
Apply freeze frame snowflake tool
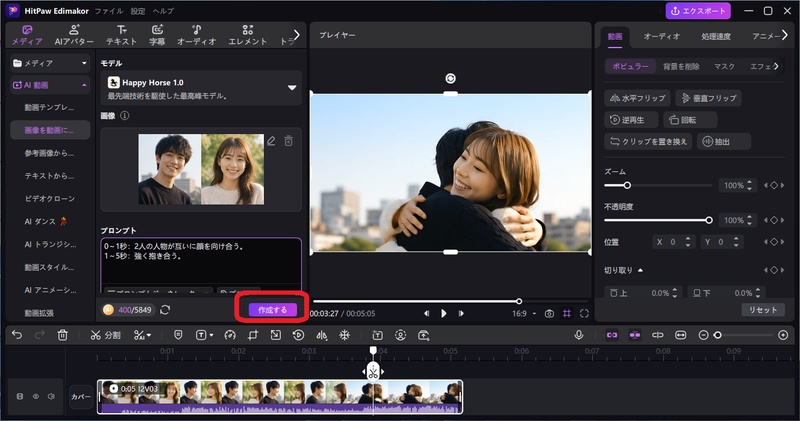point(345,335)
